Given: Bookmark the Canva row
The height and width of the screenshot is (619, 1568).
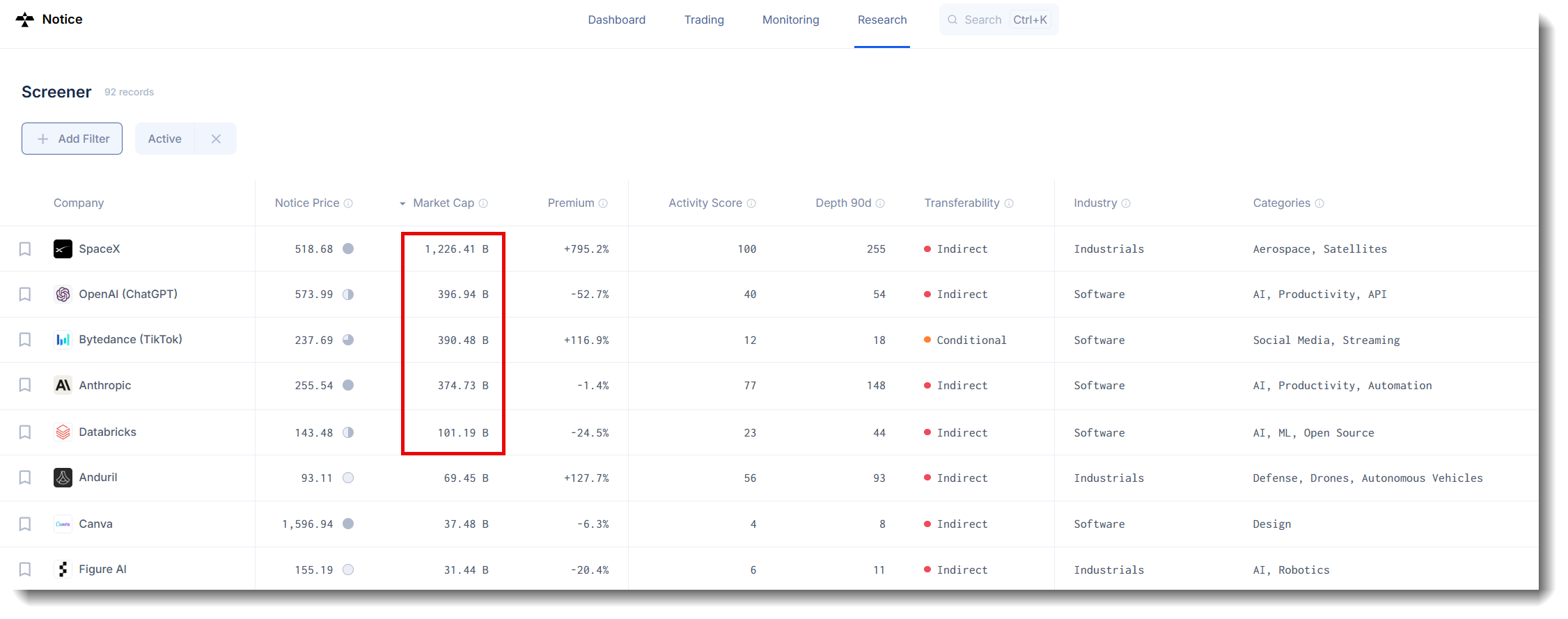Looking at the screenshot, I should point(25,524).
